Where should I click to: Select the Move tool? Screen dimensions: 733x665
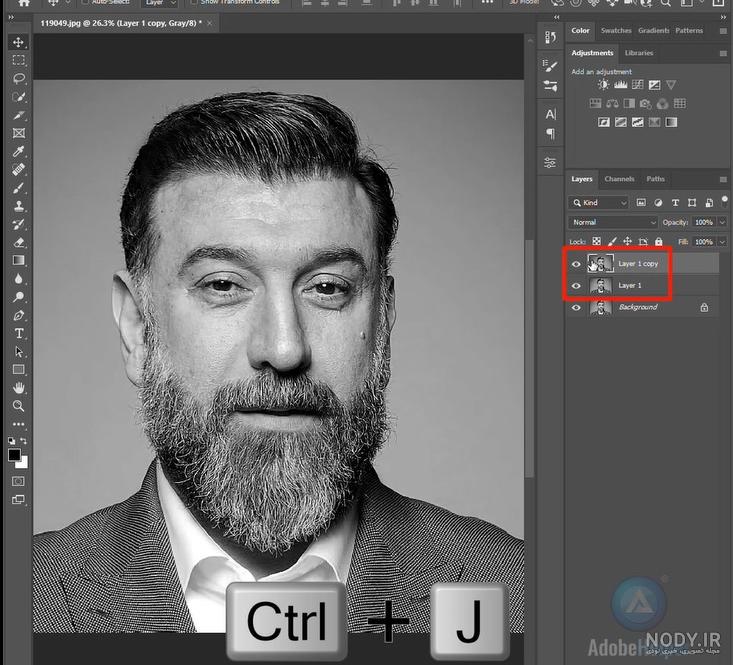tap(18, 42)
